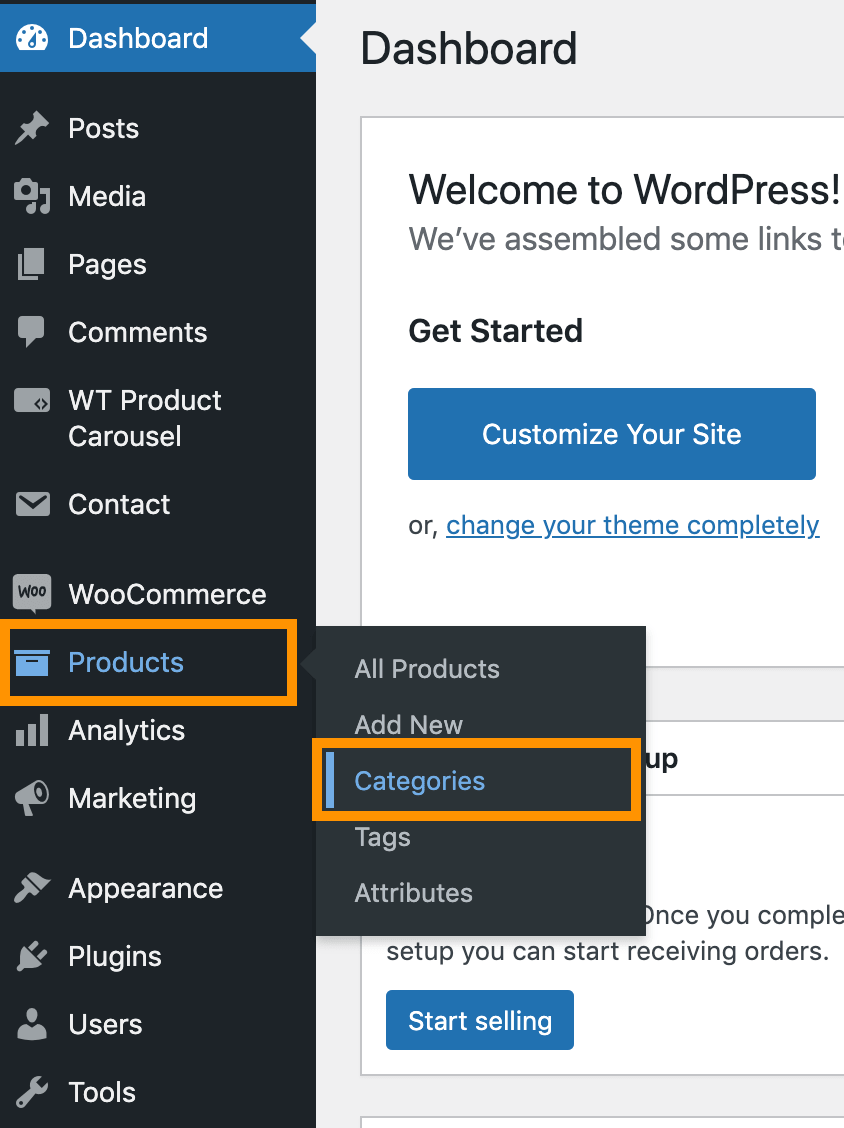The width and height of the screenshot is (844, 1128).
Task: Click the Start selling button
Action: coord(480,1020)
